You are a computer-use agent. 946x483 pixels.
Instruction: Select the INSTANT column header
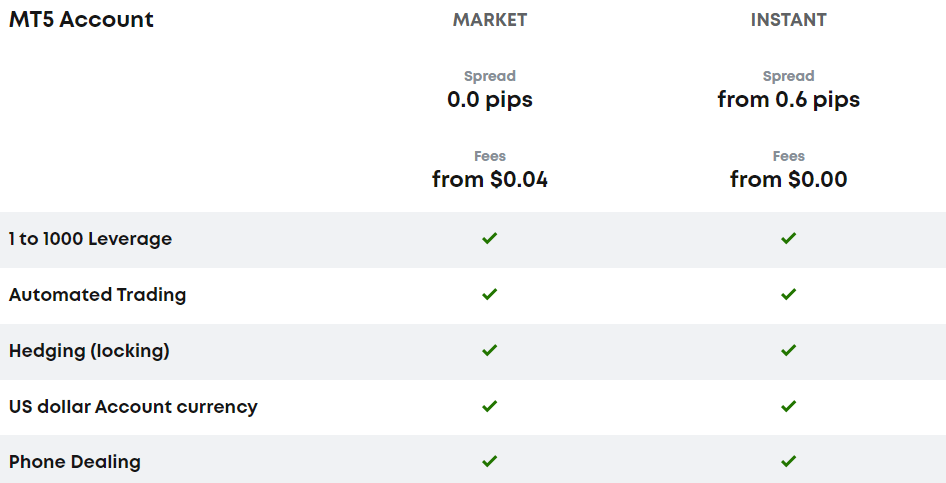(x=789, y=20)
